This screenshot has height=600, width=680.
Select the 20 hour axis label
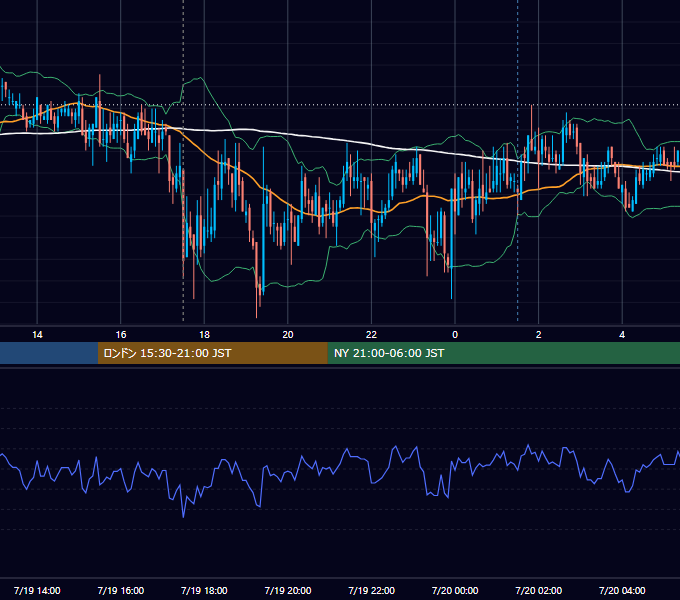pyautogui.click(x=288, y=335)
